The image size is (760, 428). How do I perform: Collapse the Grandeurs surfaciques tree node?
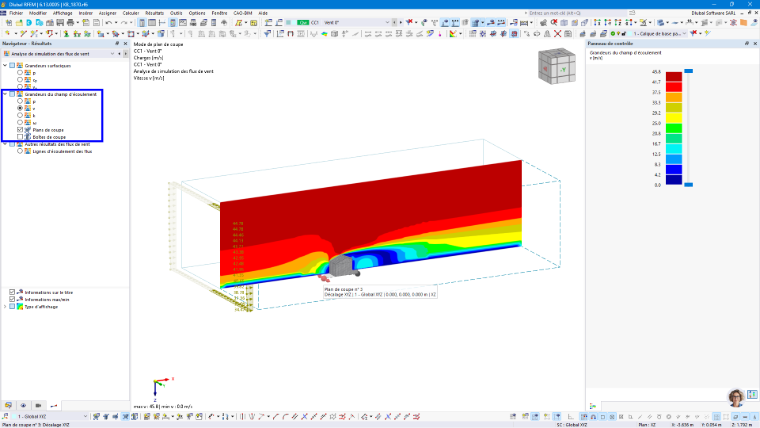pyautogui.click(x=5, y=65)
